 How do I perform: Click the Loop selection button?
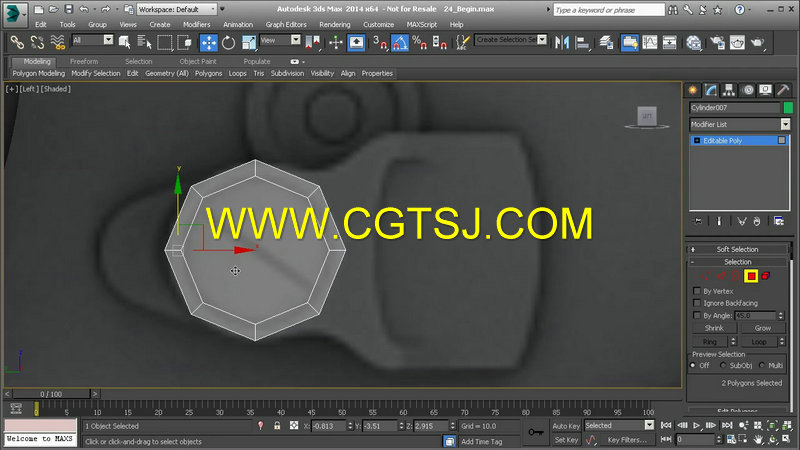point(758,342)
